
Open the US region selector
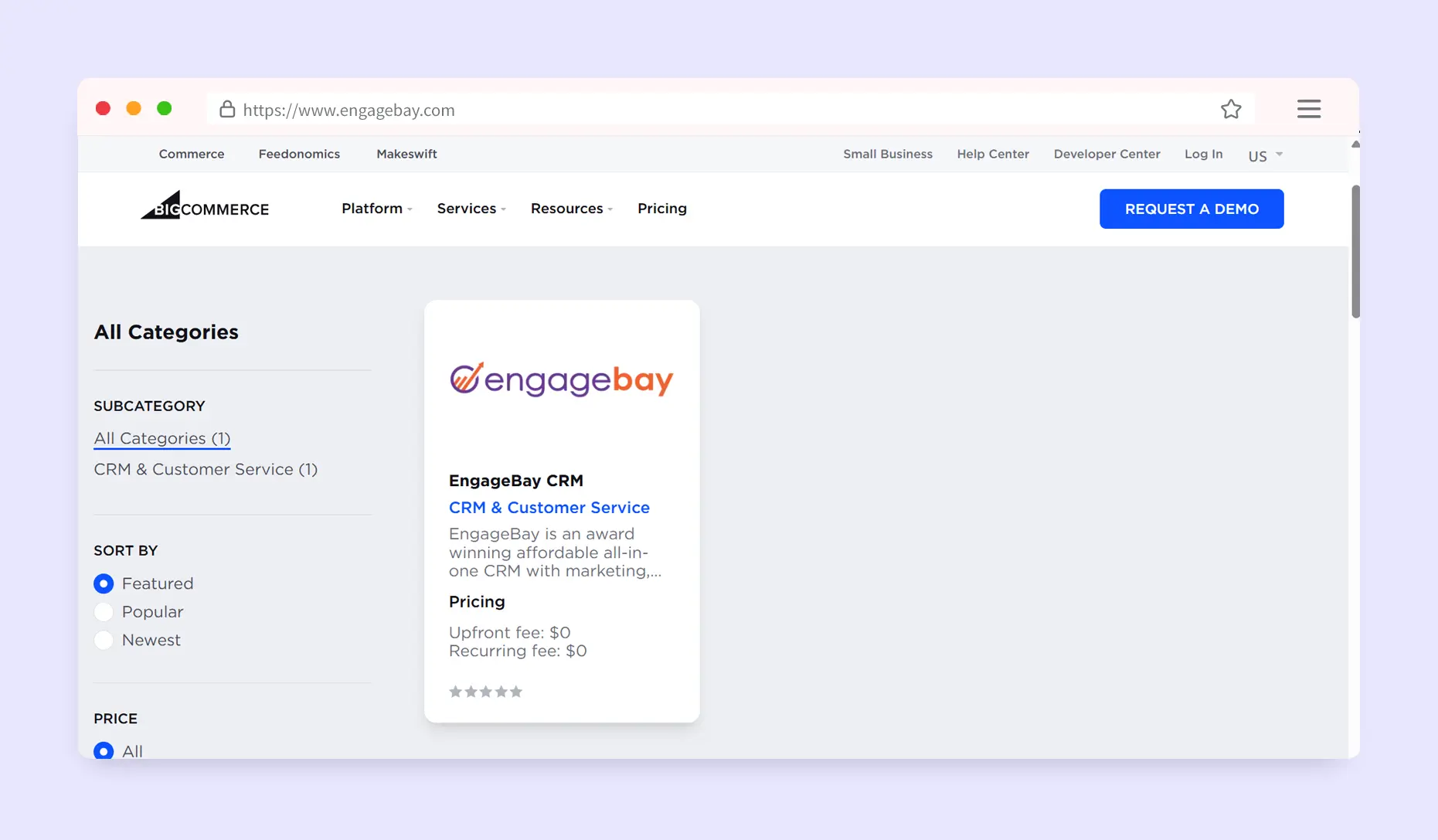(1265, 155)
